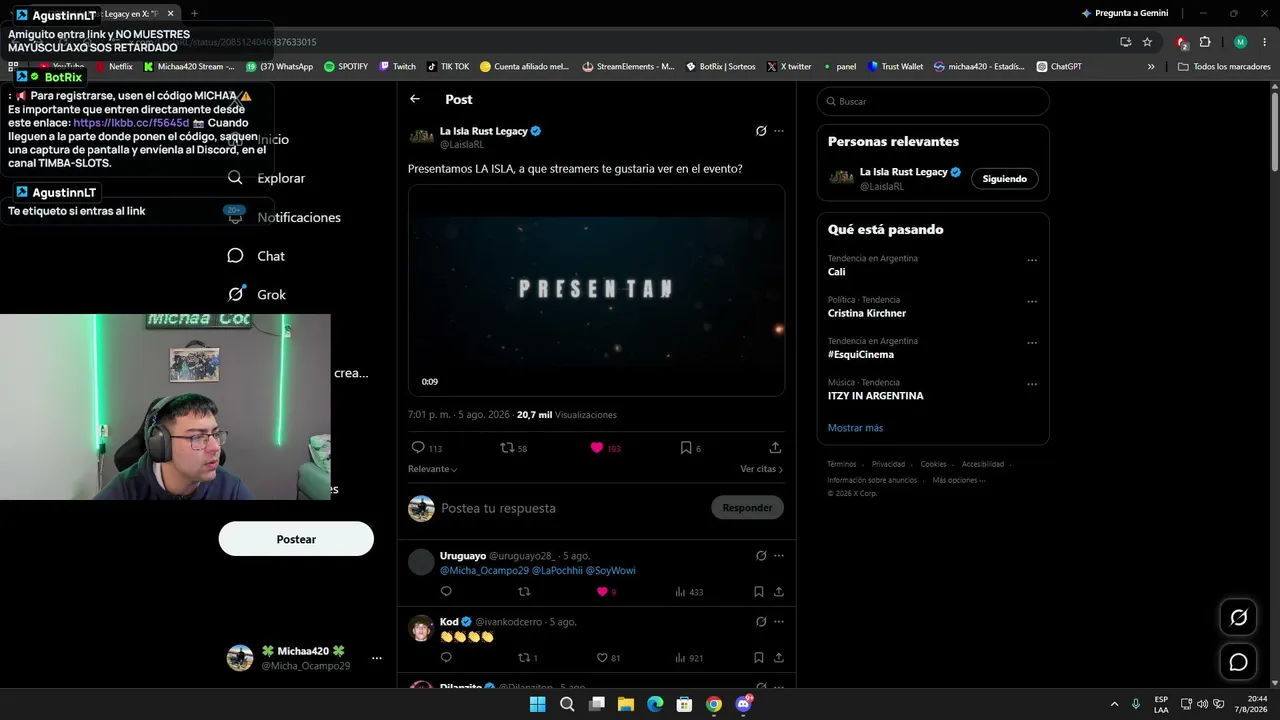Bookmark this page with the star icon
The image size is (1280, 720).
[1147, 42]
